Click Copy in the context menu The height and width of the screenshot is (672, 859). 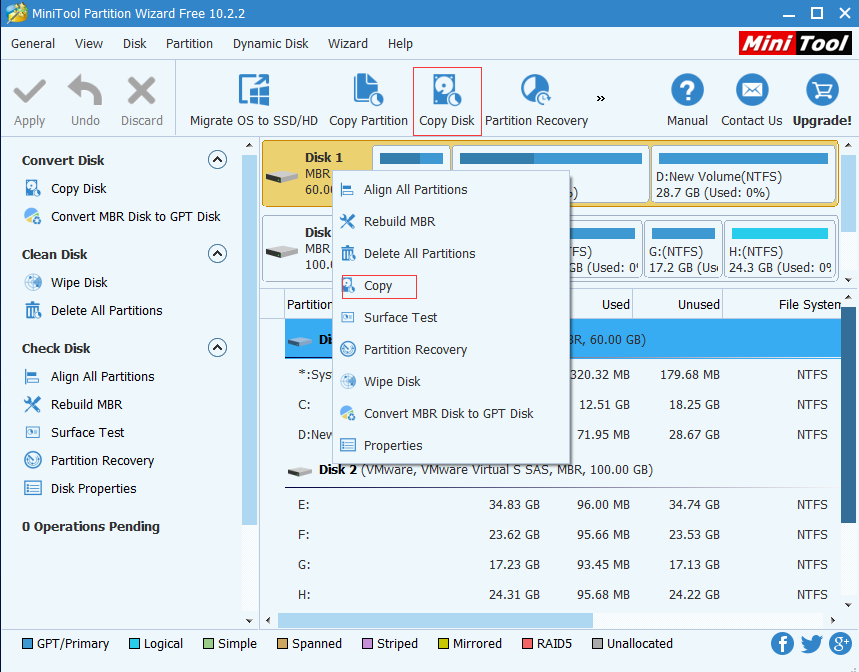click(x=451, y=286)
